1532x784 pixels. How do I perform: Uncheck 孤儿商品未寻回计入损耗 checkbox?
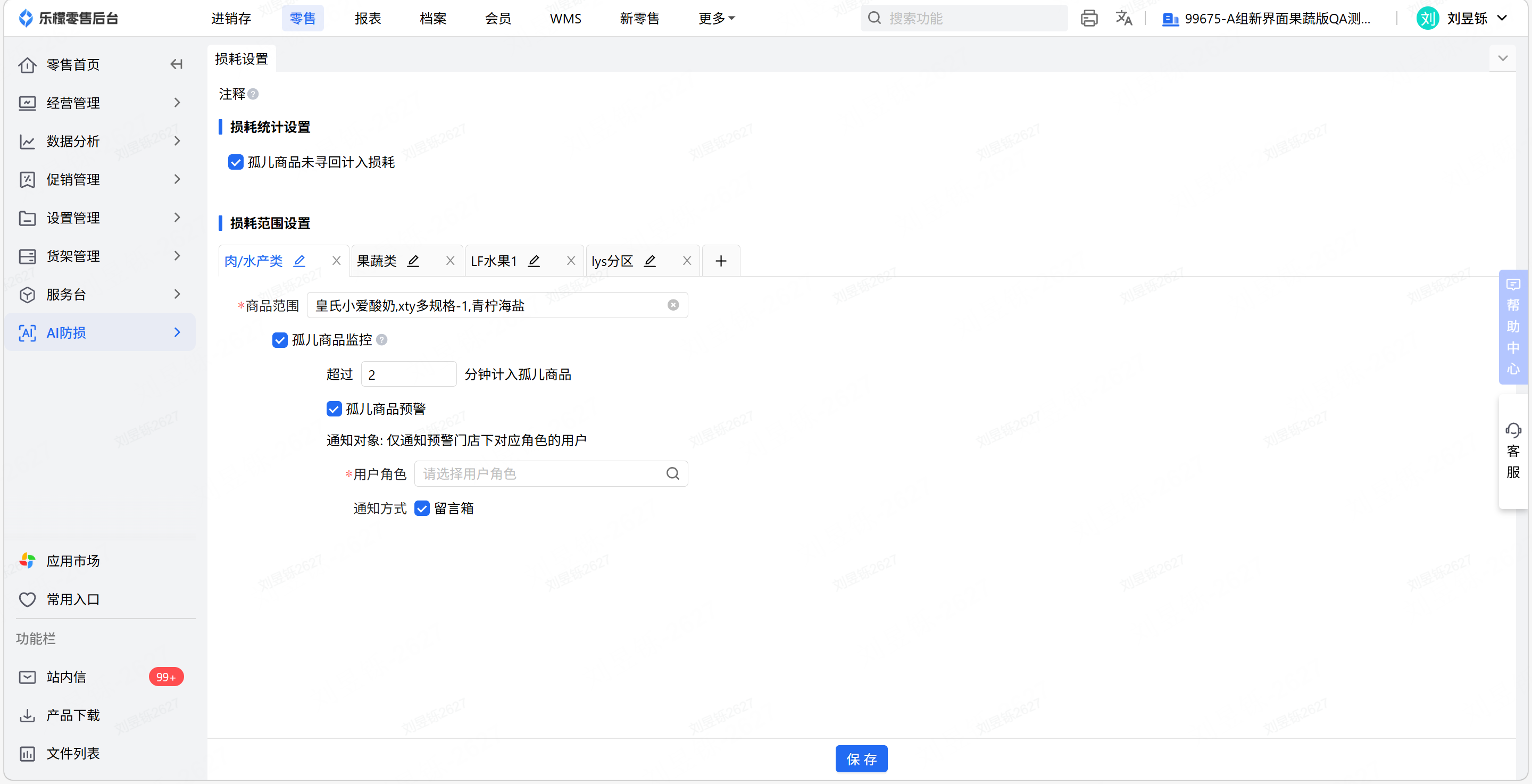[x=236, y=162]
